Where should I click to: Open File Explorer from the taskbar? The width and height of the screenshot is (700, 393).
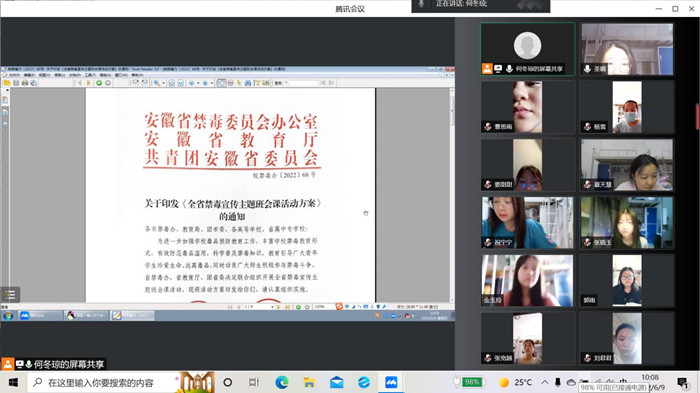(309, 382)
